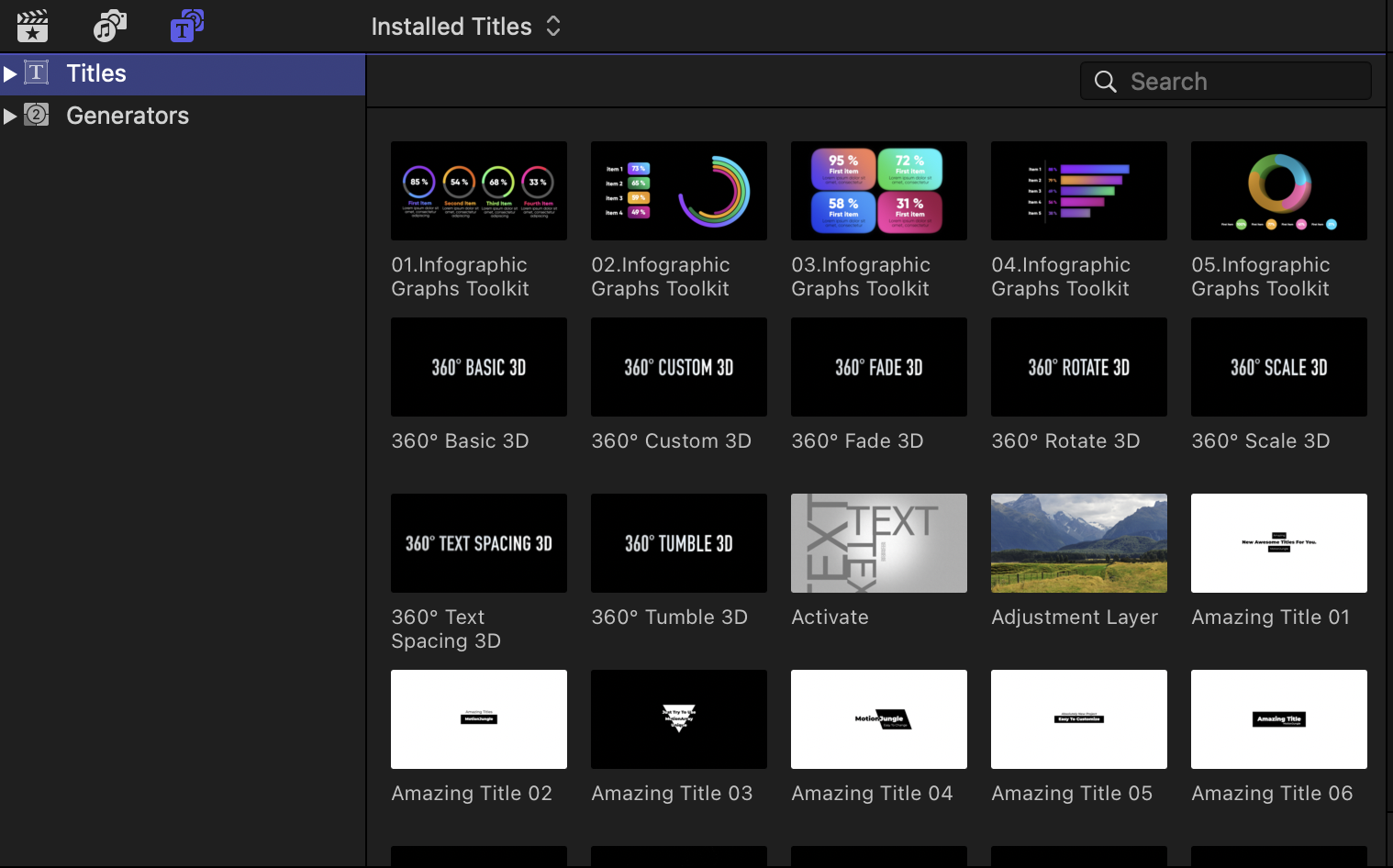
Task: Choose the 360° Tumble 3D title
Action: (678, 543)
